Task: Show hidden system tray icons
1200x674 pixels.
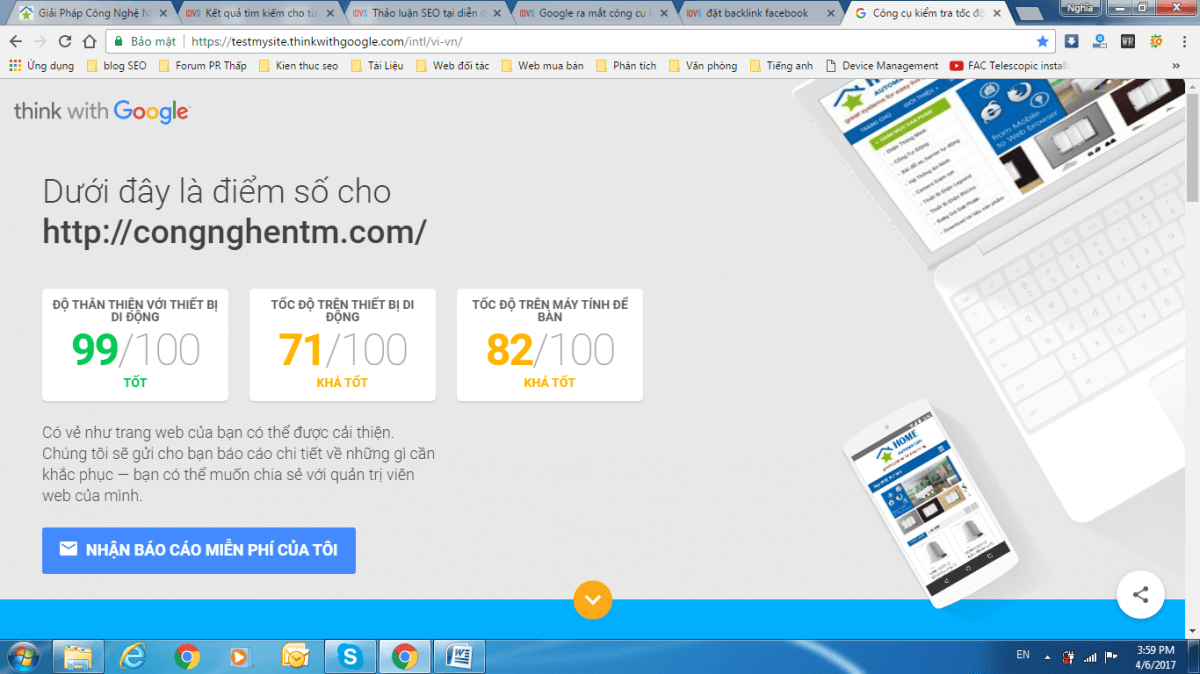Action: pyautogui.click(x=1048, y=657)
